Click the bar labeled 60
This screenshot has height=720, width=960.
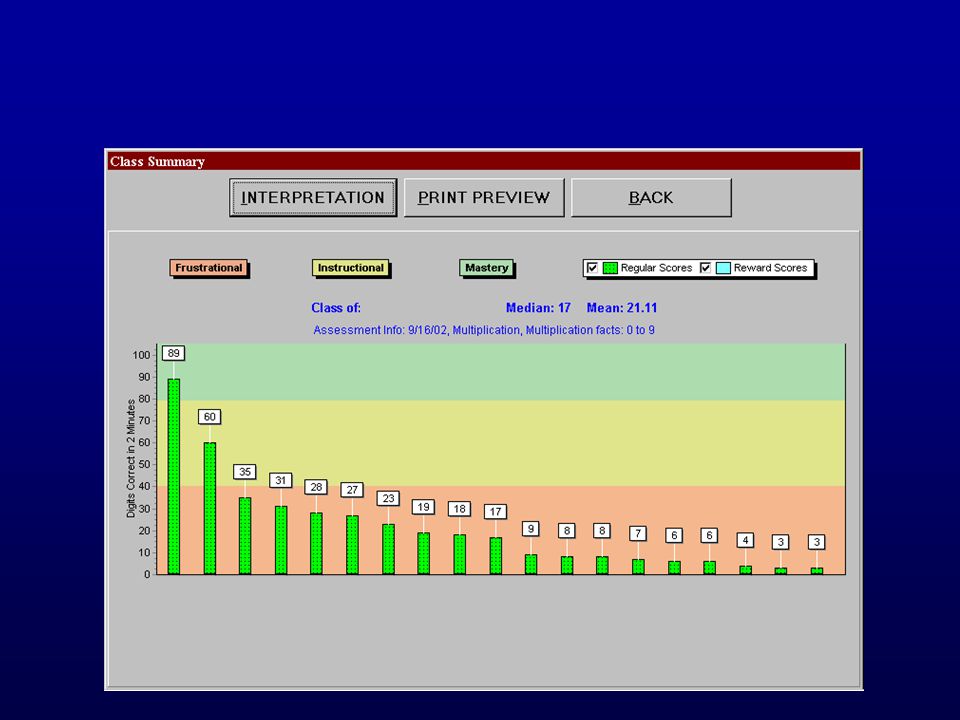(209, 508)
